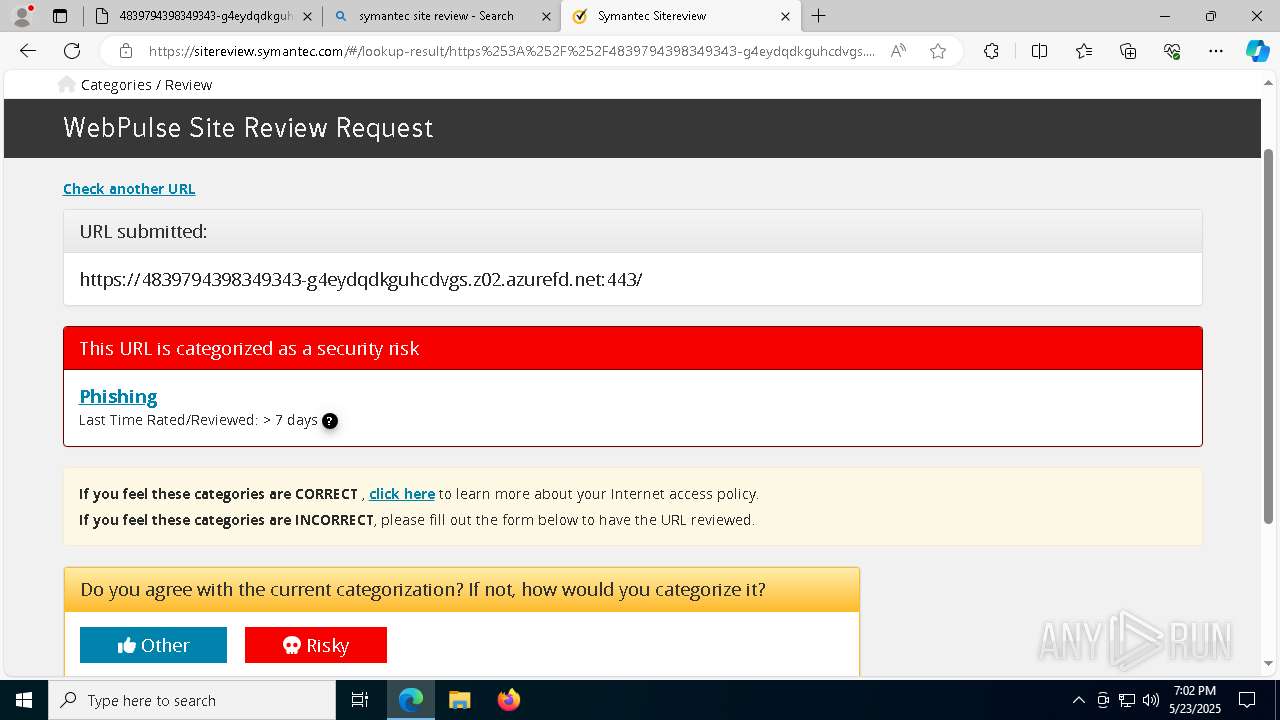Open File Explorer from taskbar
Screen dimensions: 1280x720
[459, 700]
